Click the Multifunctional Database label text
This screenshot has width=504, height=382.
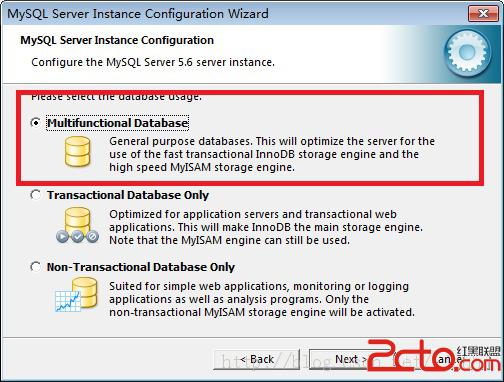point(118,123)
